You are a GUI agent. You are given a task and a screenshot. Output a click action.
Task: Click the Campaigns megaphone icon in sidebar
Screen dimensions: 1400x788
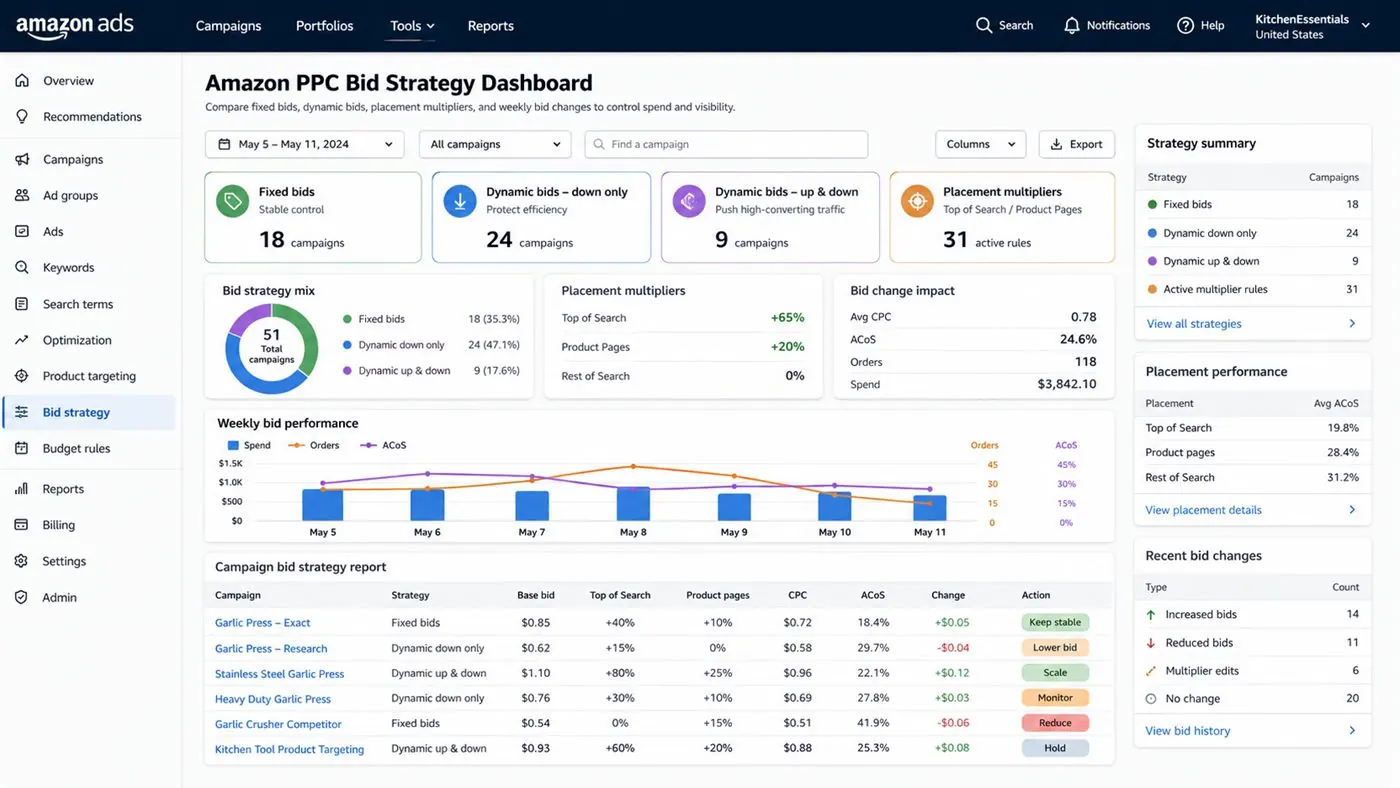coord(22,159)
